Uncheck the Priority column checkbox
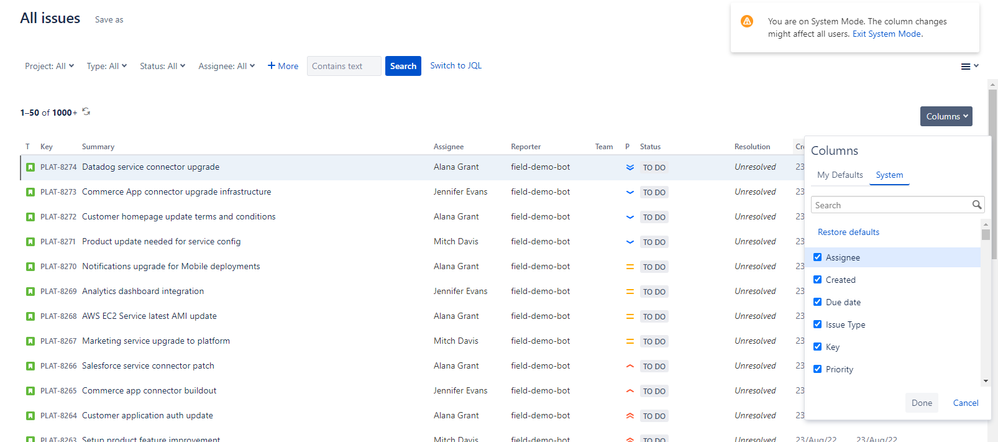The width and height of the screenshot is (998, 442). pos(817,369)
